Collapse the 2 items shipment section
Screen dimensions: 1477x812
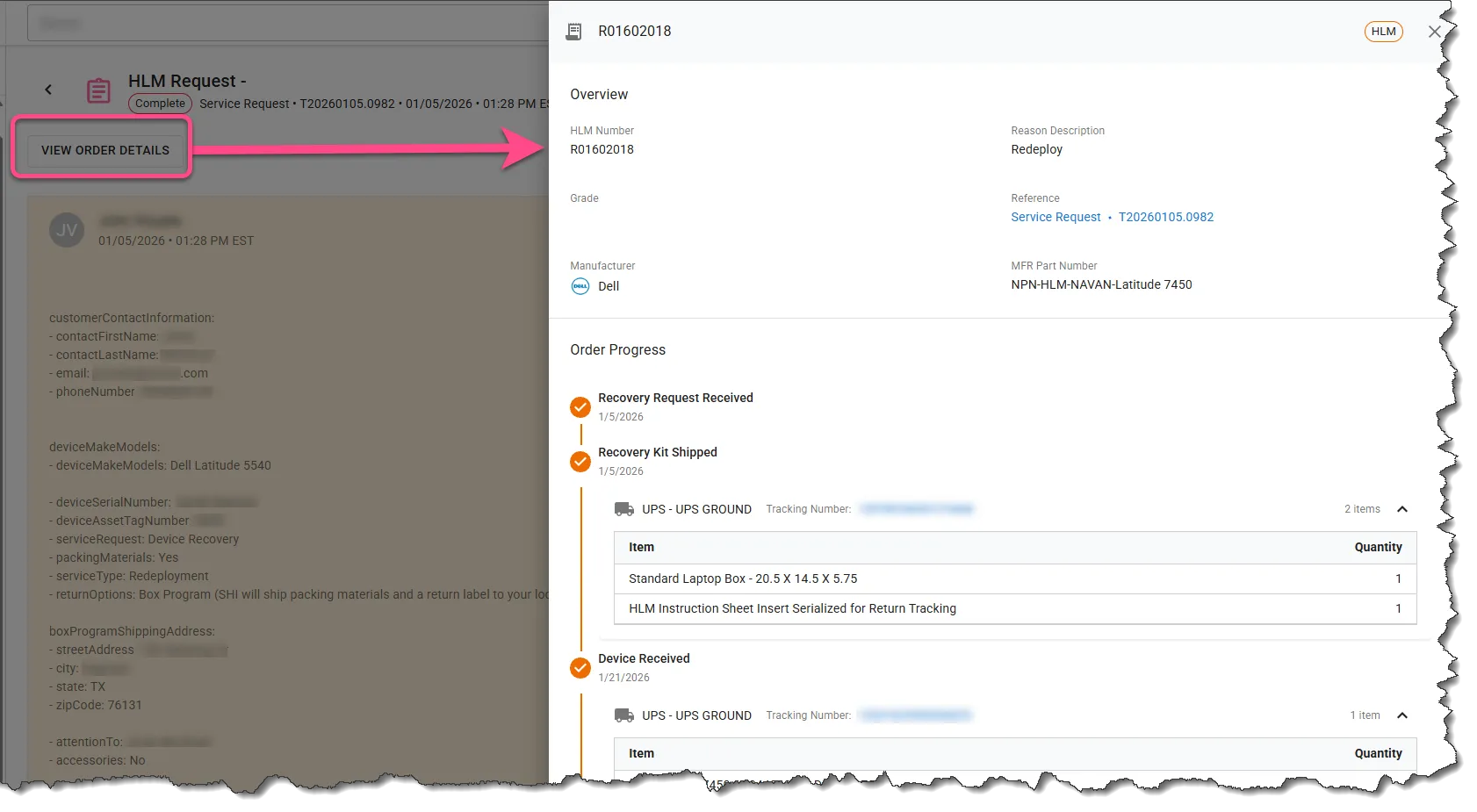tap(1402, 509)
